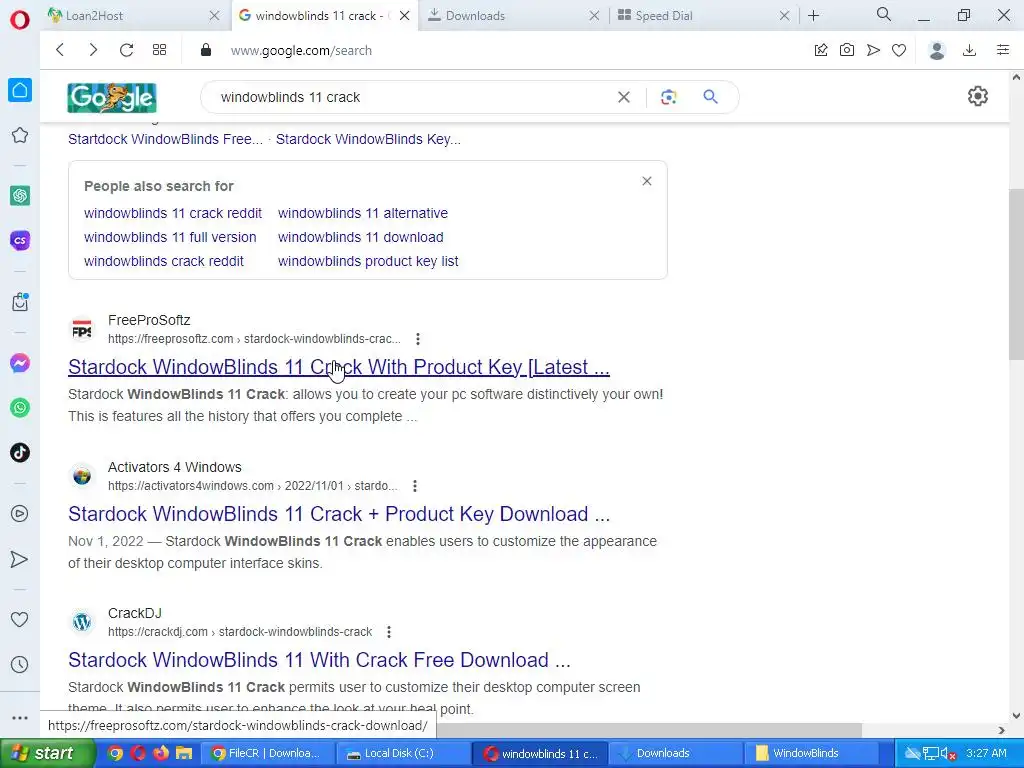
Task: Reload the current page
Action: coord(126,50)
